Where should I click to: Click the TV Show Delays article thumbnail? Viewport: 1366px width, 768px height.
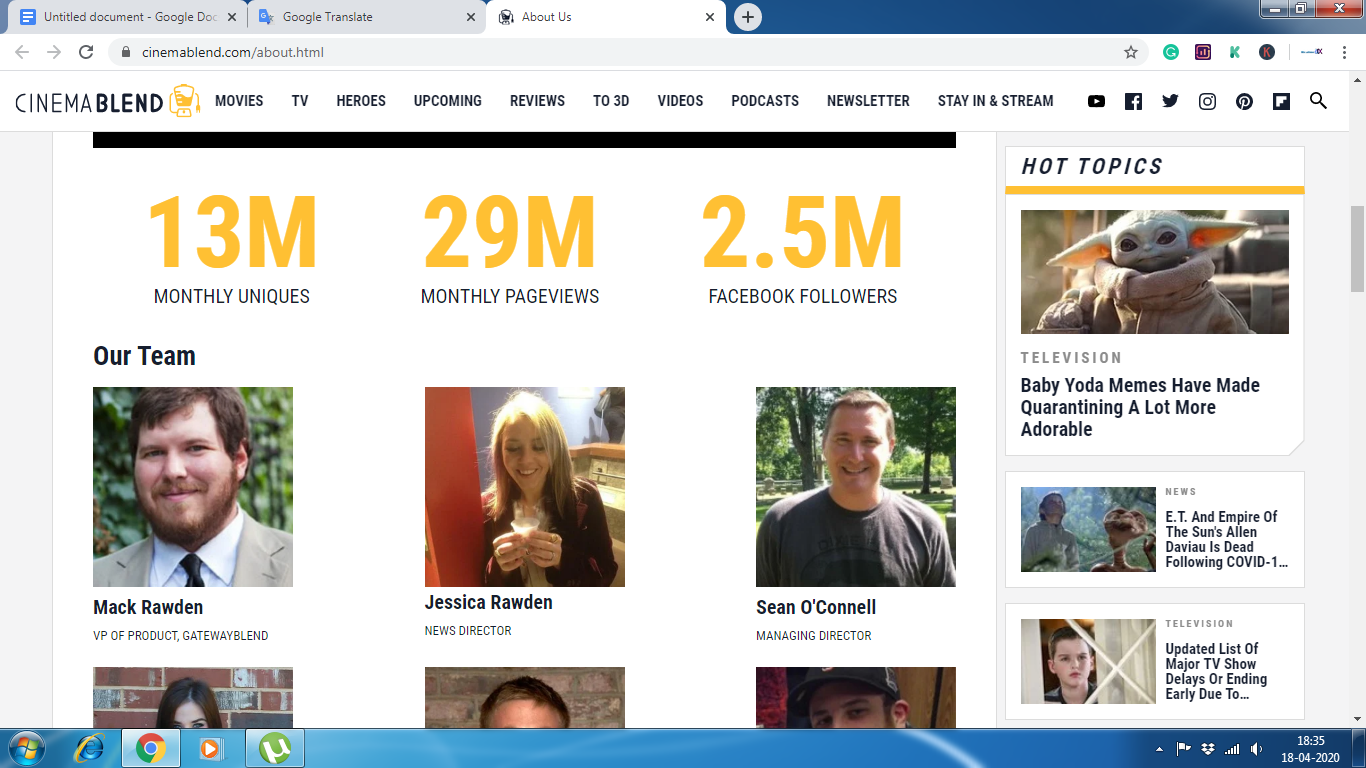(x=1088, y=661)
